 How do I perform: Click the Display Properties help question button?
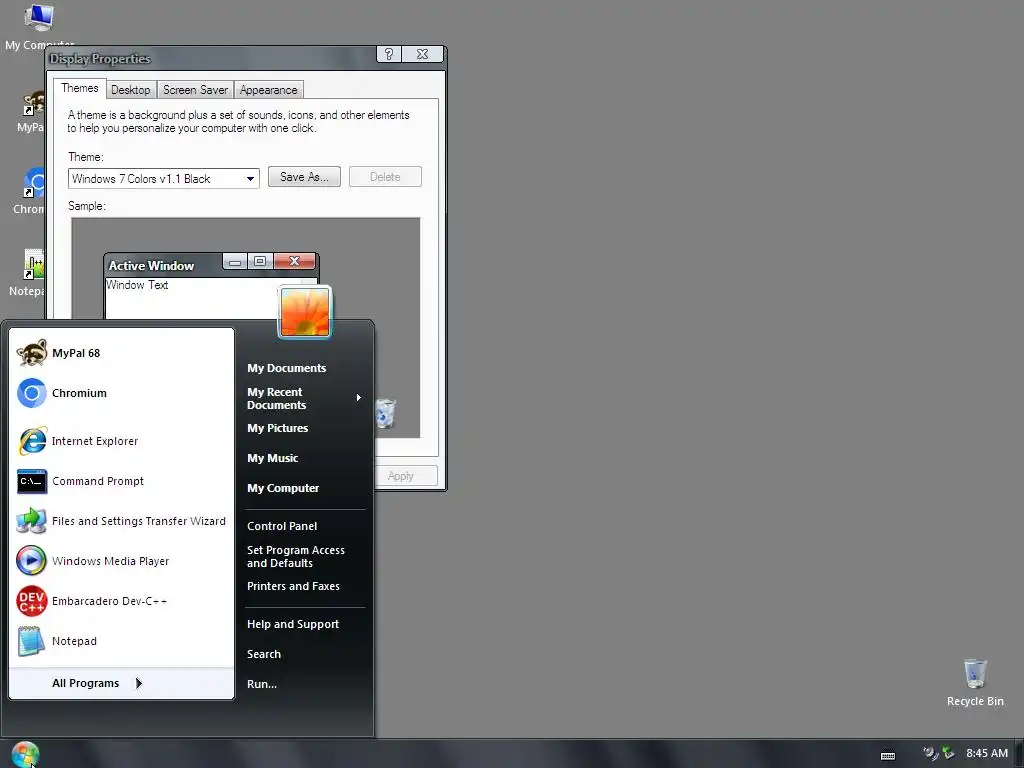pos(389,54)
